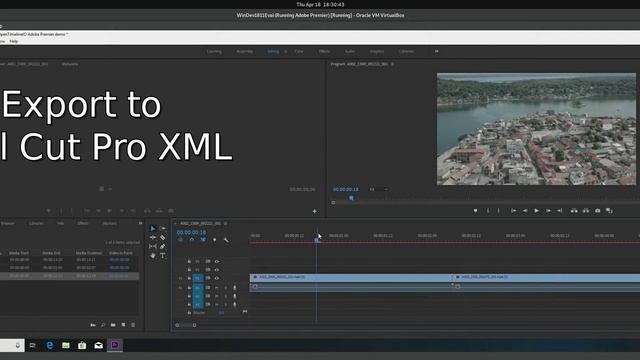Switch to Graphics workspace

[x=377, y=51]
